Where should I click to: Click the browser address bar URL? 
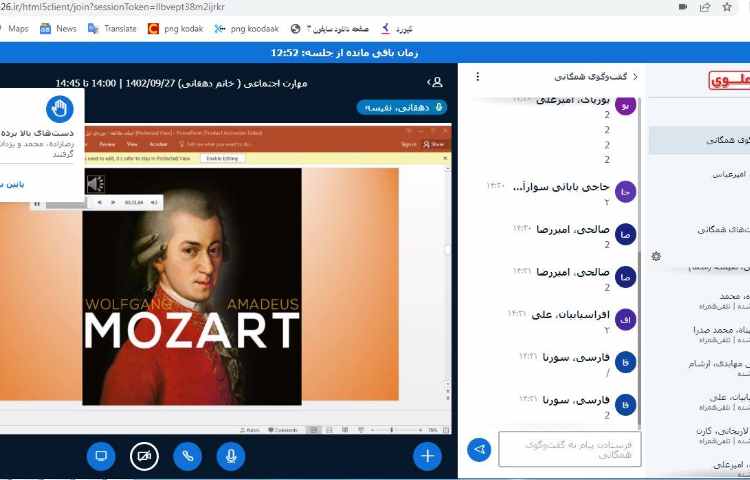coord(112,7)
